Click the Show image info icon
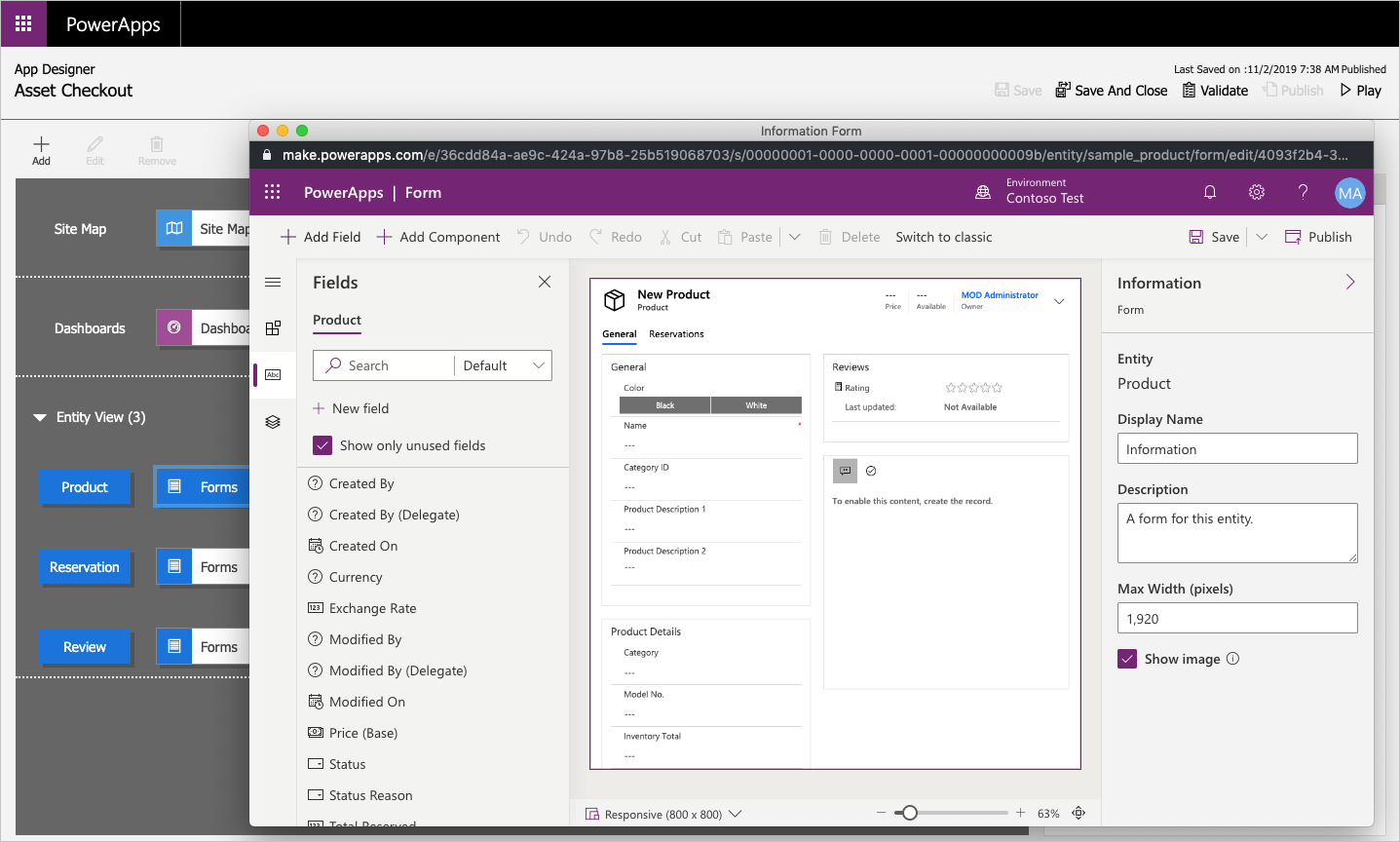Screen dimensions: 1400x842 pyautogui.click(x=1232, y=659)
